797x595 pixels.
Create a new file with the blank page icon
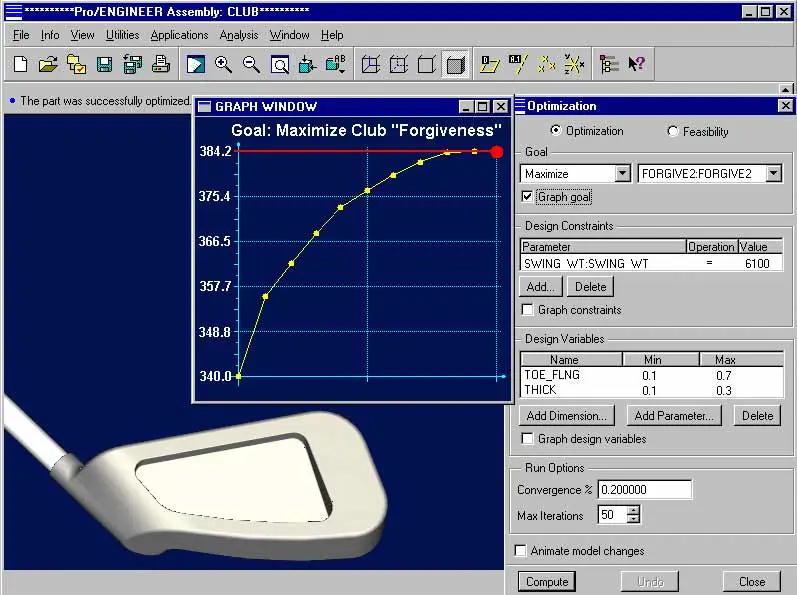point(21,65)
